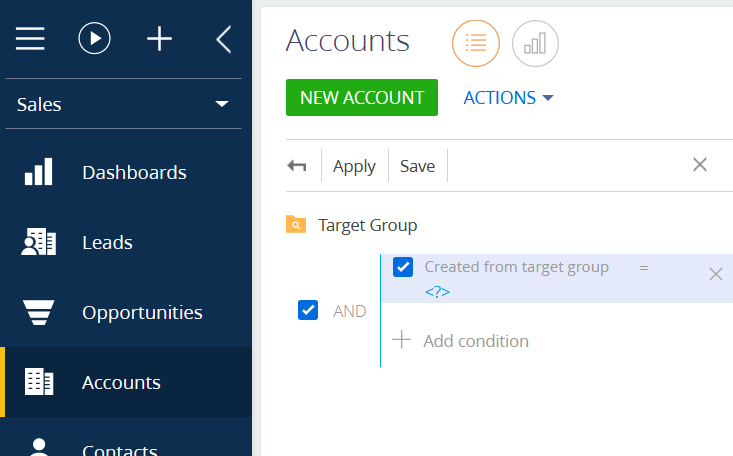
Task: Click the quick add plus icon
Action: point(159,38)
